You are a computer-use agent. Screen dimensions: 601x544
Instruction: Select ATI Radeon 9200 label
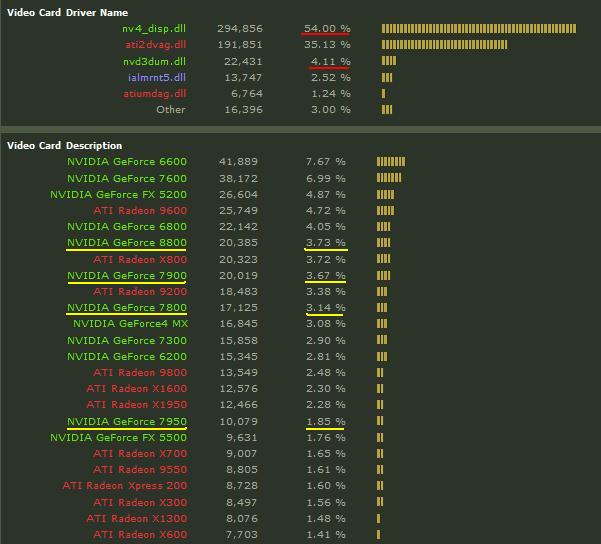click(x=140, y=292)
